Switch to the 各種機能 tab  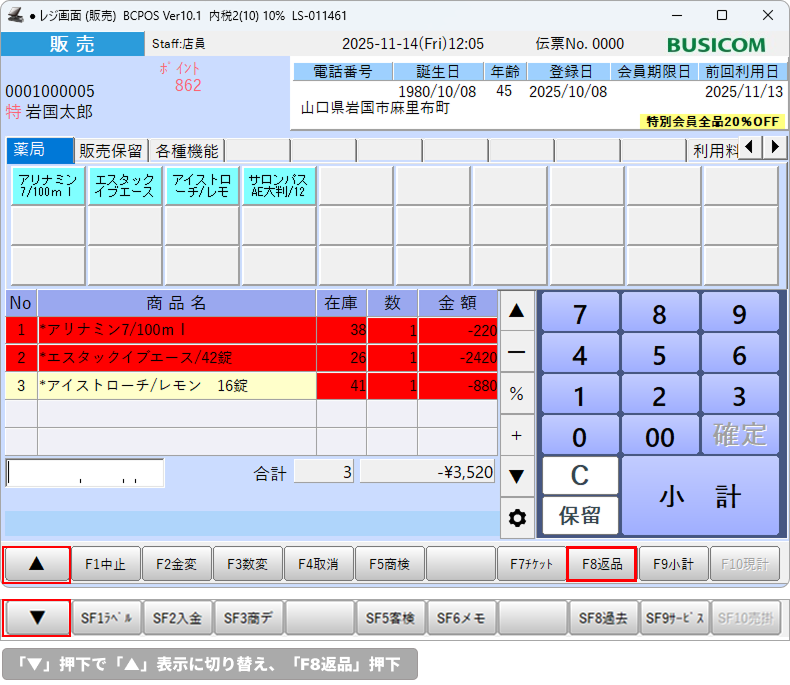186,151
